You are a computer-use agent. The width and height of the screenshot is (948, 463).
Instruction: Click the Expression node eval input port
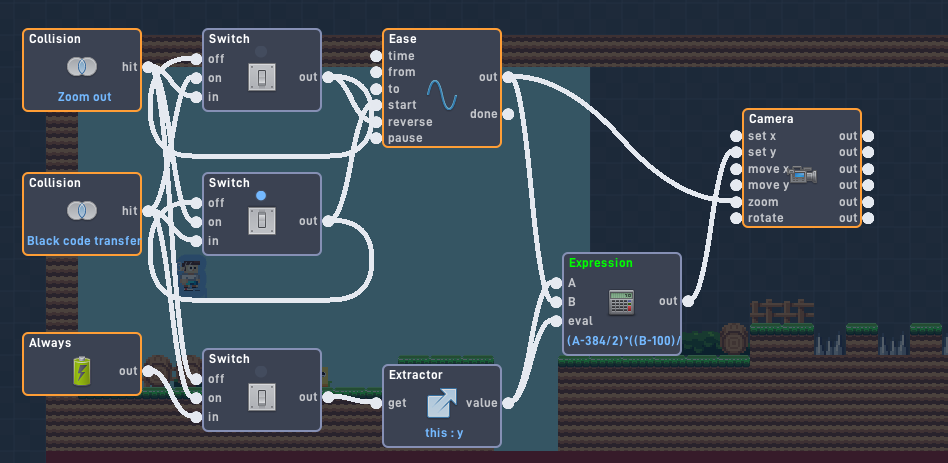556,321
